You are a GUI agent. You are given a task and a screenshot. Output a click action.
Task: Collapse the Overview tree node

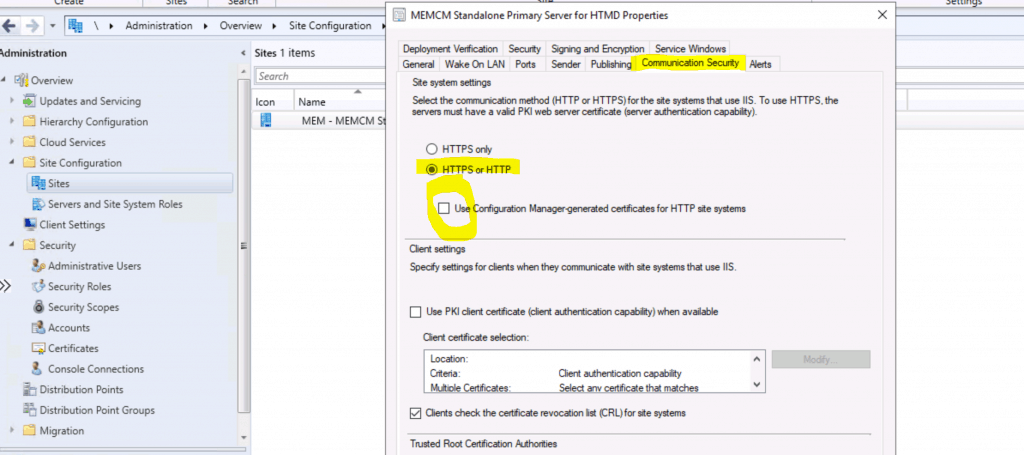click(5, 80)
